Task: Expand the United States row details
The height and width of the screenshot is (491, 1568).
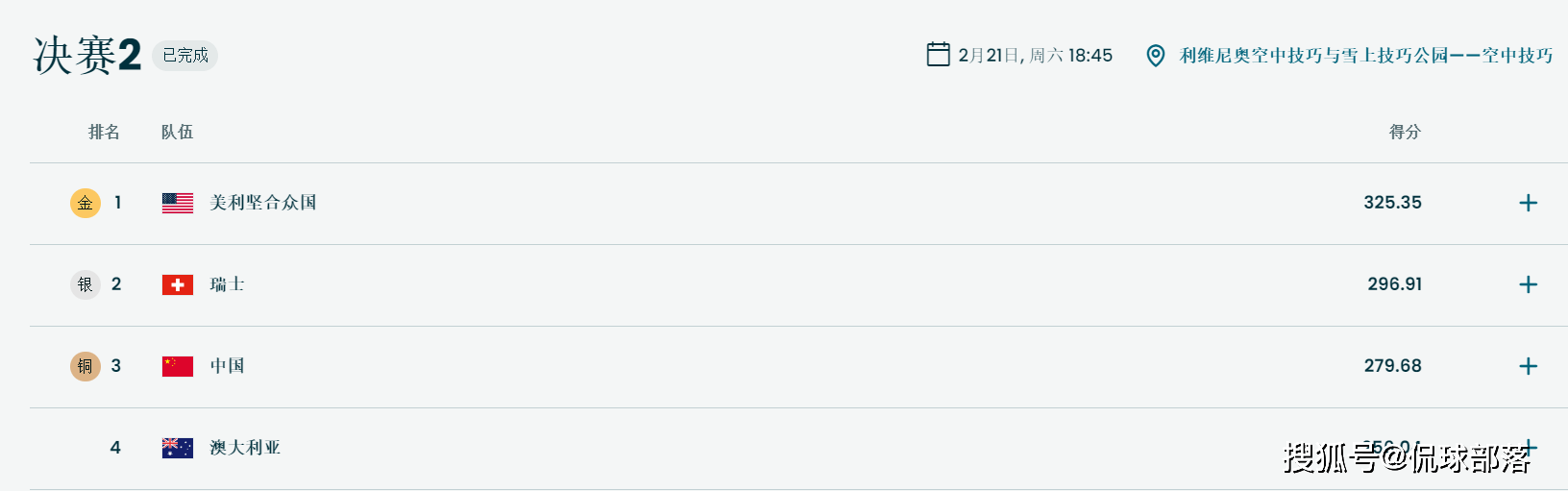Action: [1528, 203]
